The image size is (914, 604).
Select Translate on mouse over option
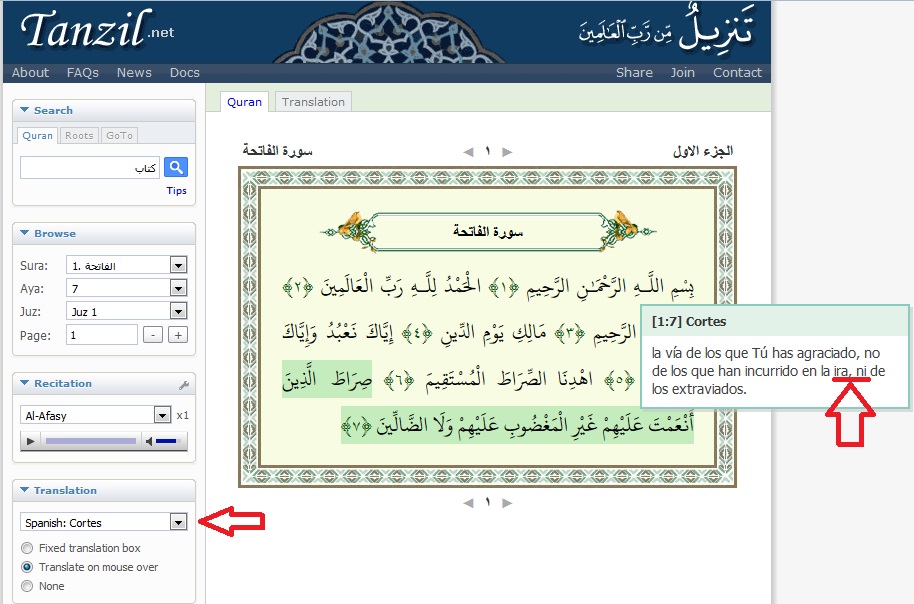pyautogui.click(x=27, y=567)
